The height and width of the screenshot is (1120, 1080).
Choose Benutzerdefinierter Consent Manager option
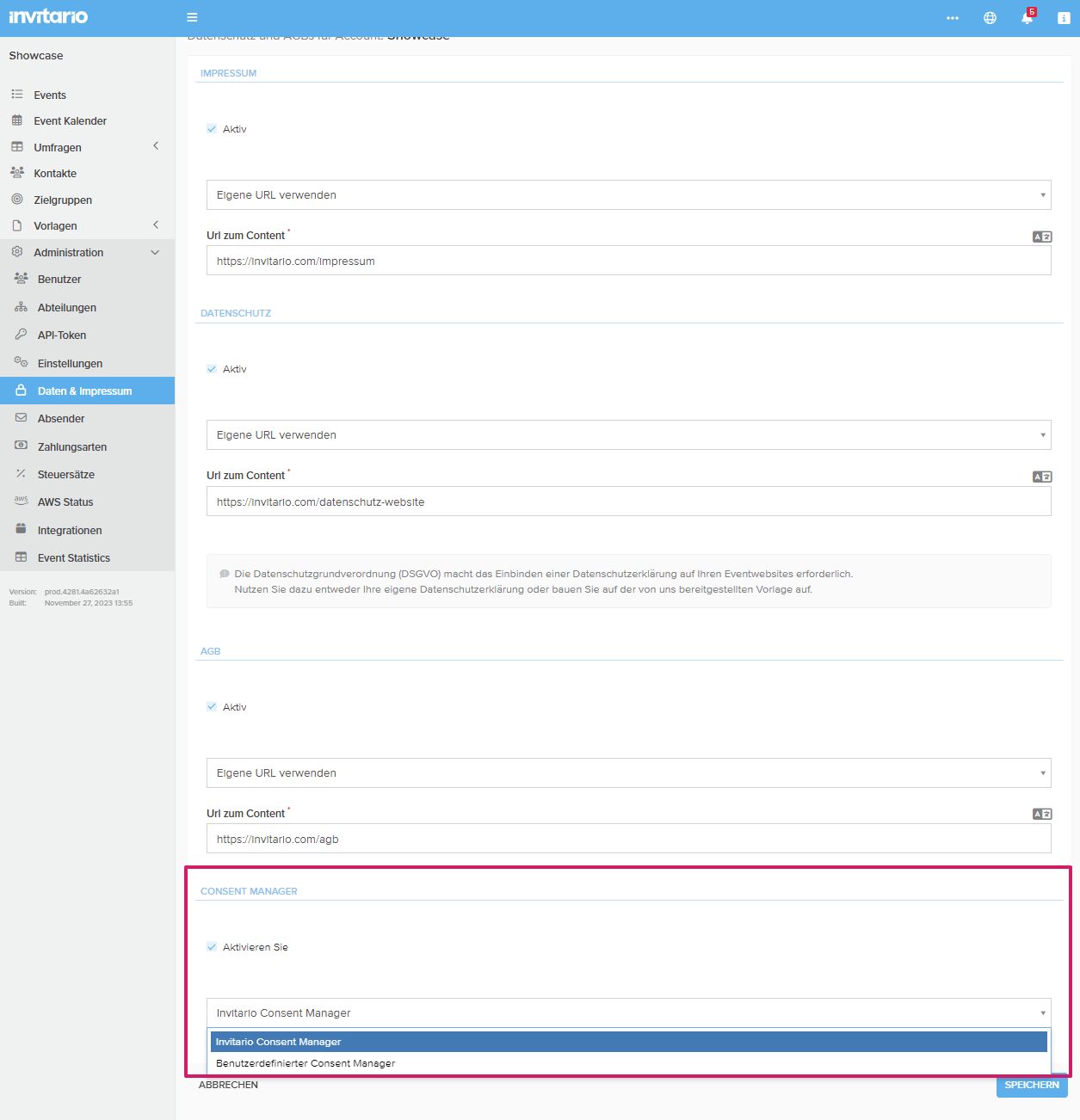305,1063
